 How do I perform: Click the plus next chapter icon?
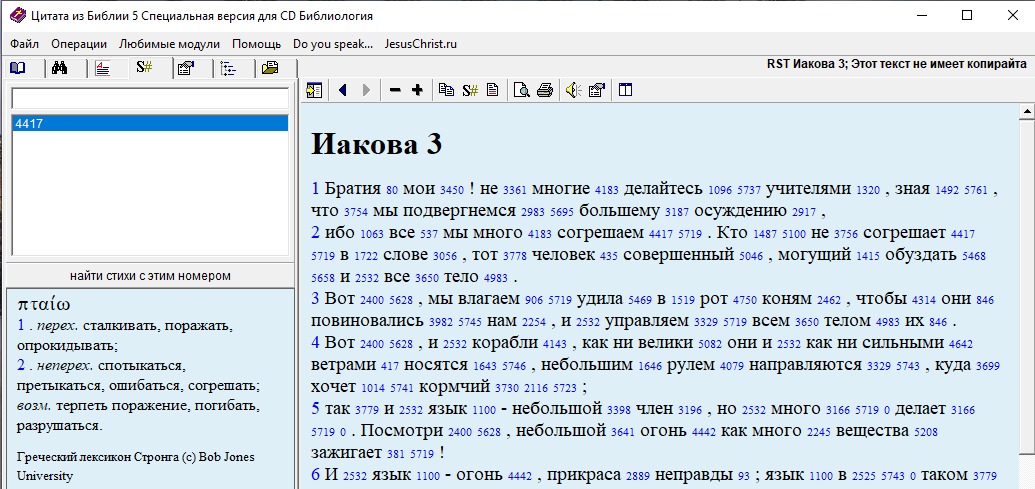coord(417,90)
